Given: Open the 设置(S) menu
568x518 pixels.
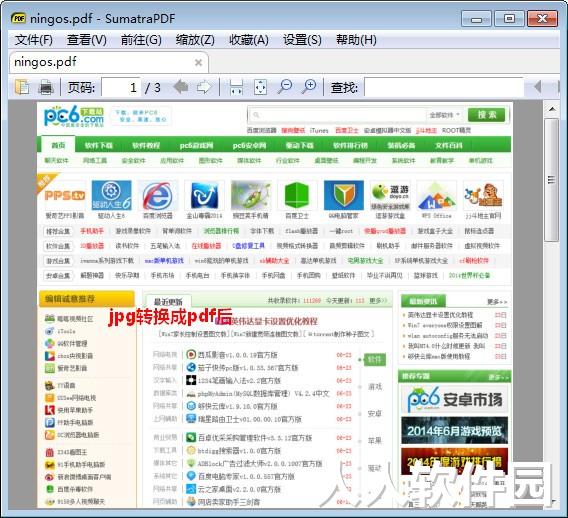Looking at the screenshot, I should pos(302,40).
